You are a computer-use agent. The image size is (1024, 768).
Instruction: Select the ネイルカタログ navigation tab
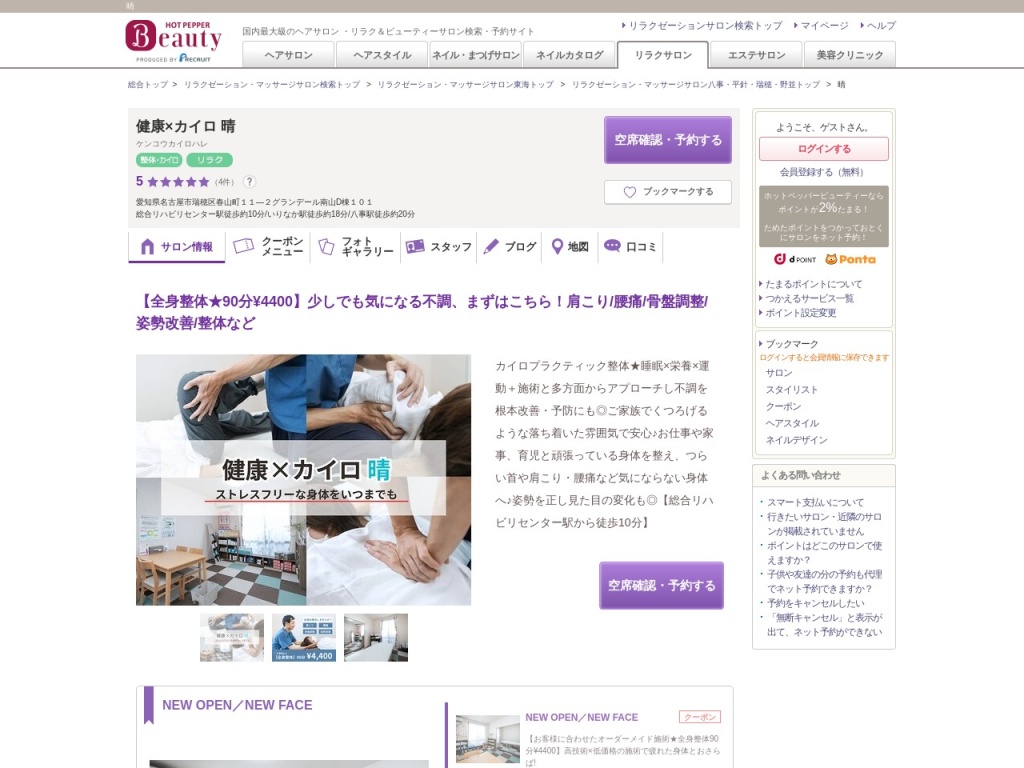click(569, 55)
